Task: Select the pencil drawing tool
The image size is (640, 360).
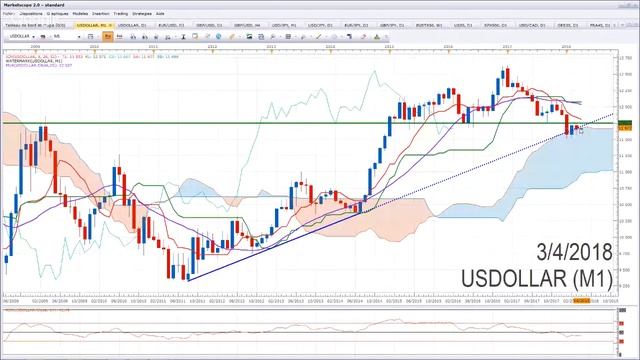Action: point(232,37)
